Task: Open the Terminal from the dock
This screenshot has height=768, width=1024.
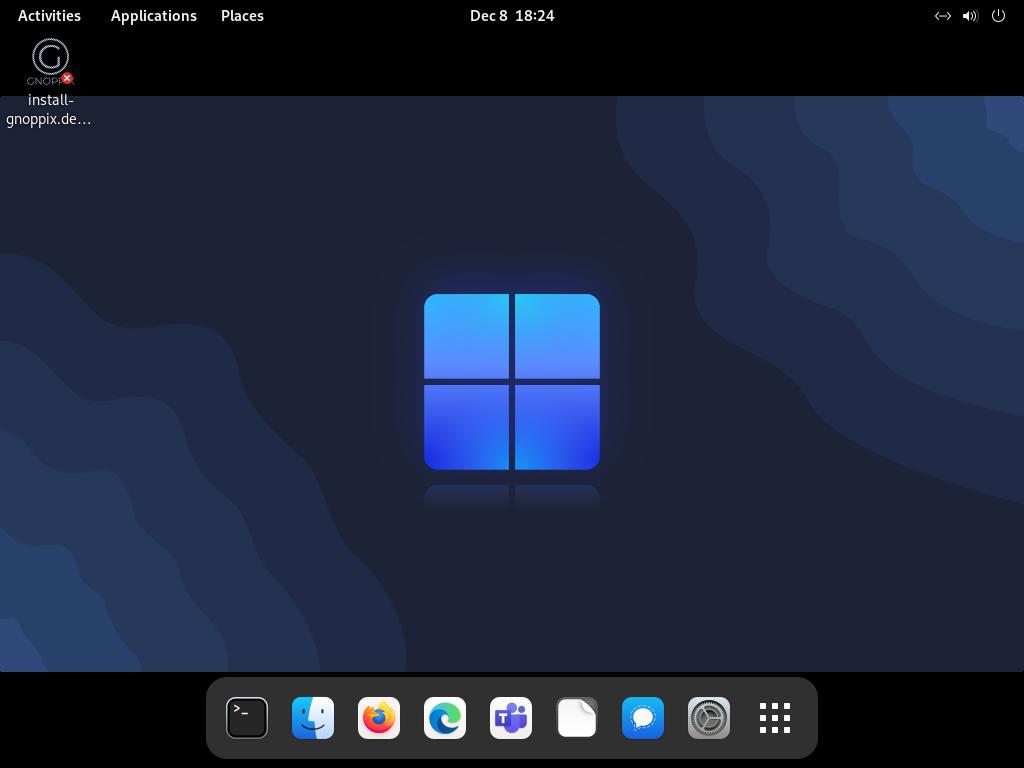Action: coord(247,718)
